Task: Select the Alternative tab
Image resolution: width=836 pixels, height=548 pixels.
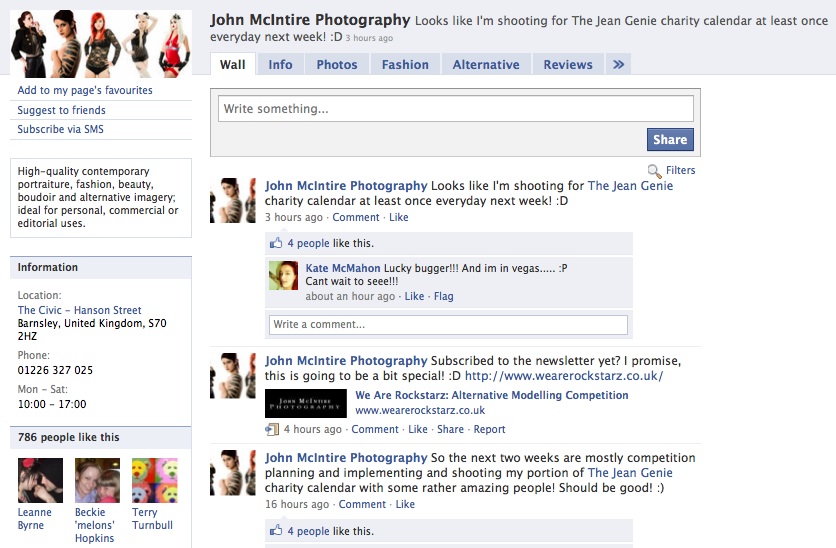Action: [x=486, y=65]
